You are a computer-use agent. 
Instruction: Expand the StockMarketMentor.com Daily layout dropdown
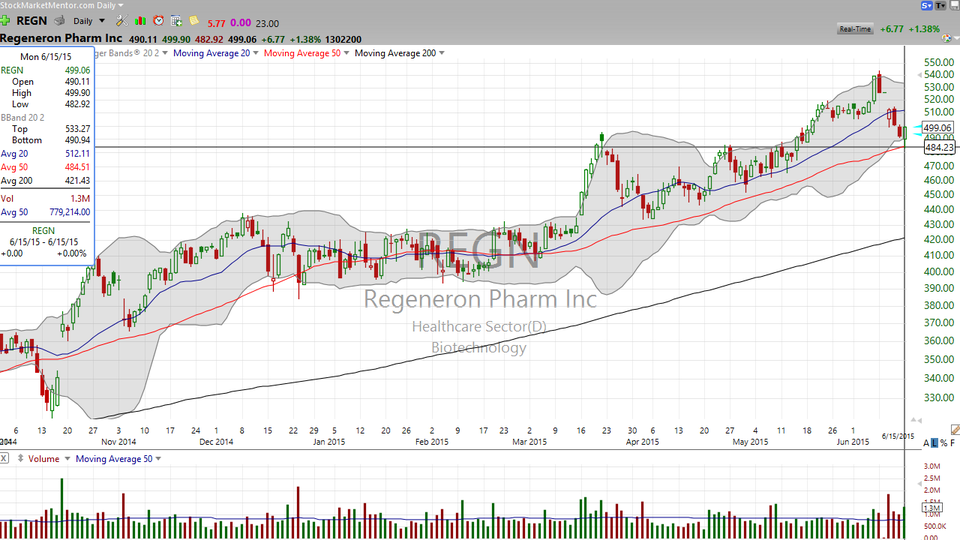point(120,5)
